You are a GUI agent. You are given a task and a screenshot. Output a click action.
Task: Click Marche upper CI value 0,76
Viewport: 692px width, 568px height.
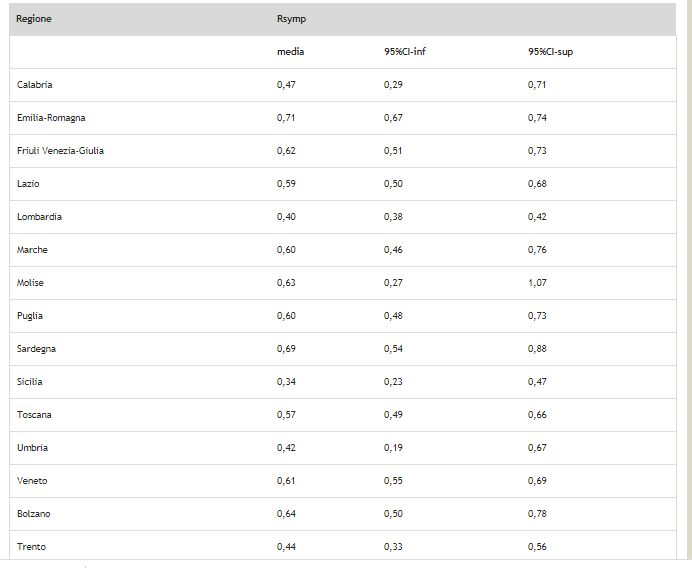click(537, 250)
